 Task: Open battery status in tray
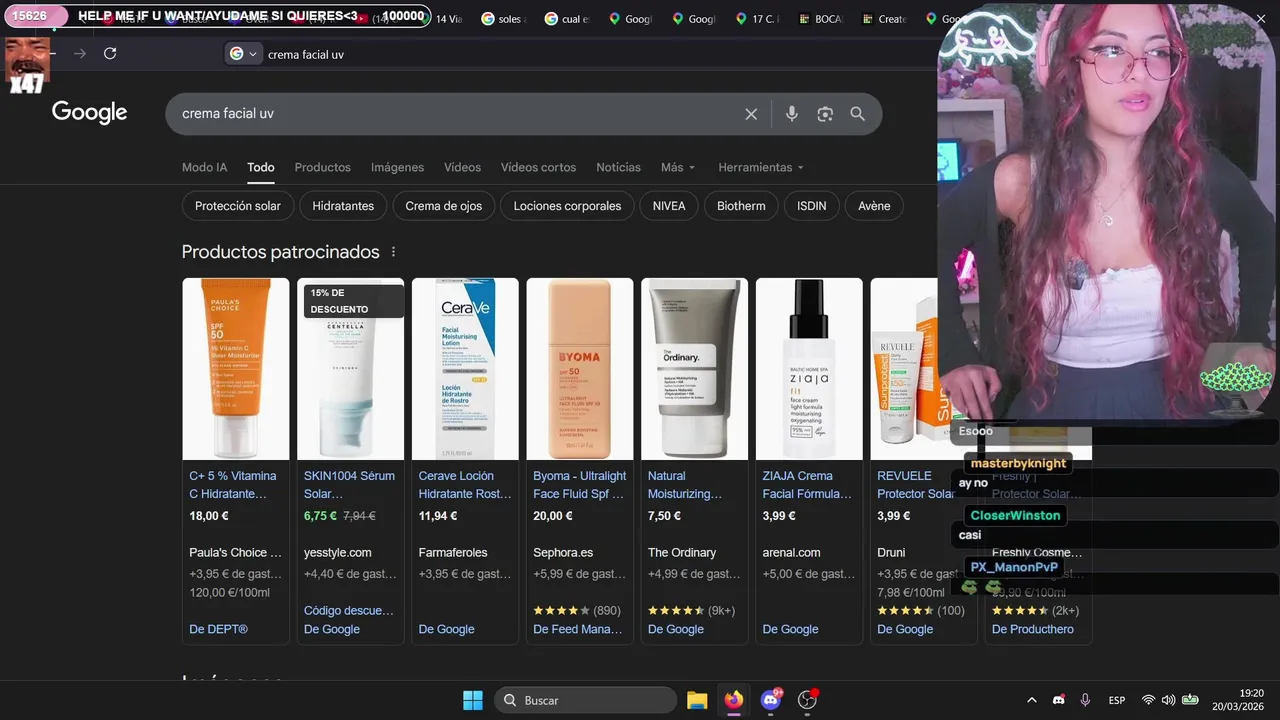click(1190, 700)
